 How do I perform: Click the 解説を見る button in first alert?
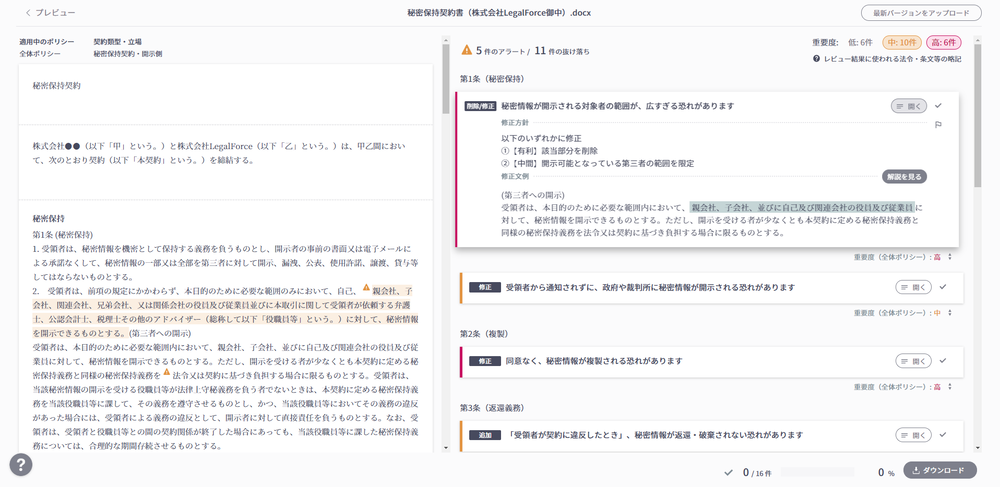(x=904, y=177)
